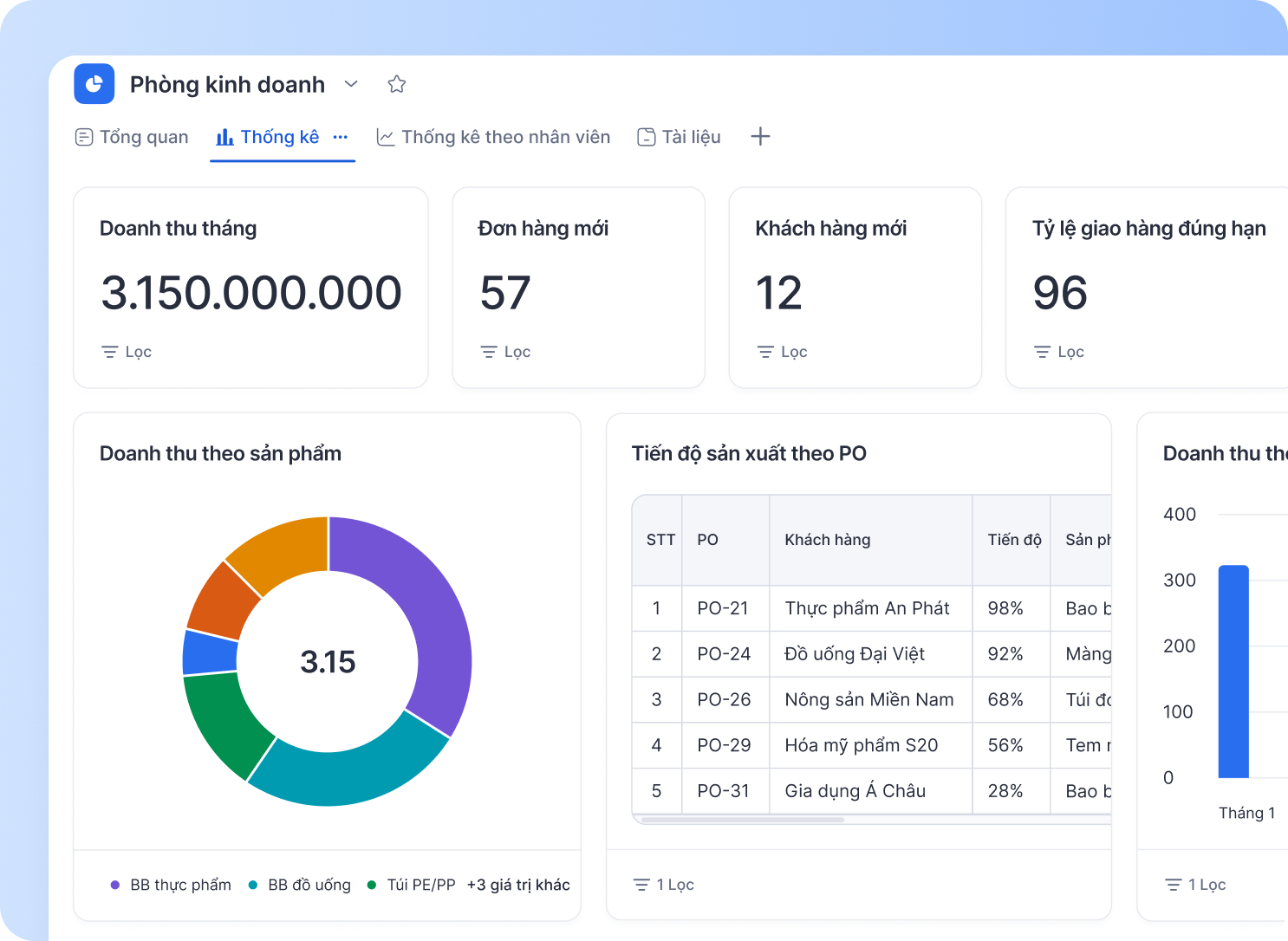The image size is (1288, 941).
Task: Click the Lọc filter under Doanh thu tháng
Action: (x=127, y=352)
